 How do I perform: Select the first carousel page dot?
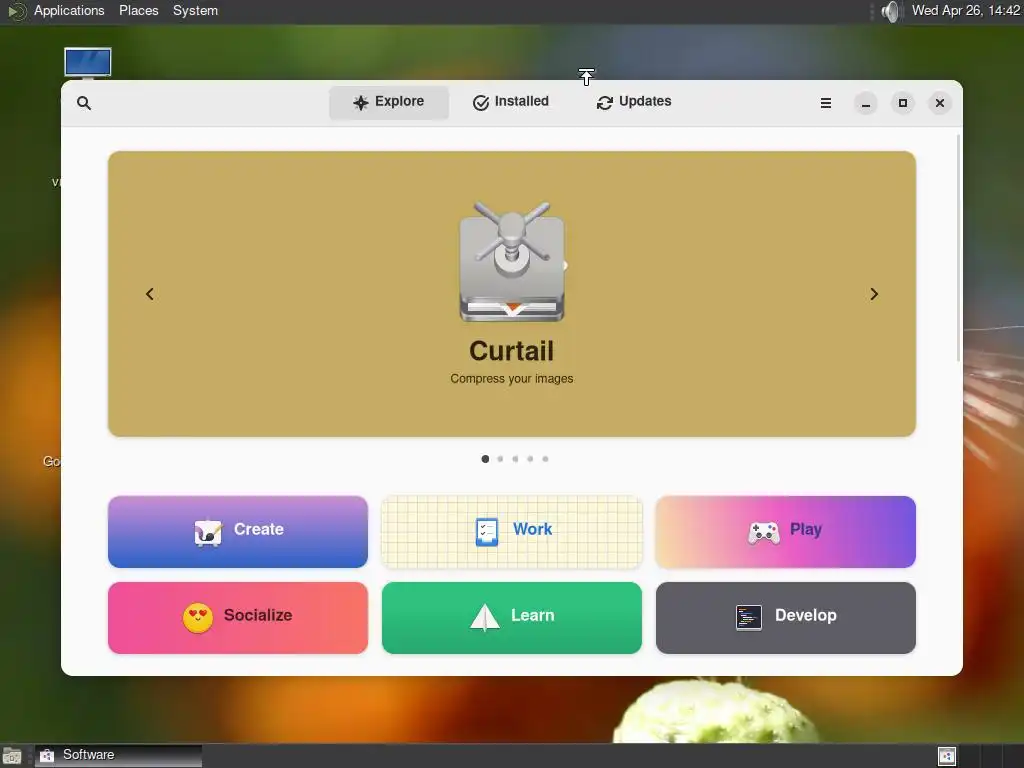click(485, 459)
